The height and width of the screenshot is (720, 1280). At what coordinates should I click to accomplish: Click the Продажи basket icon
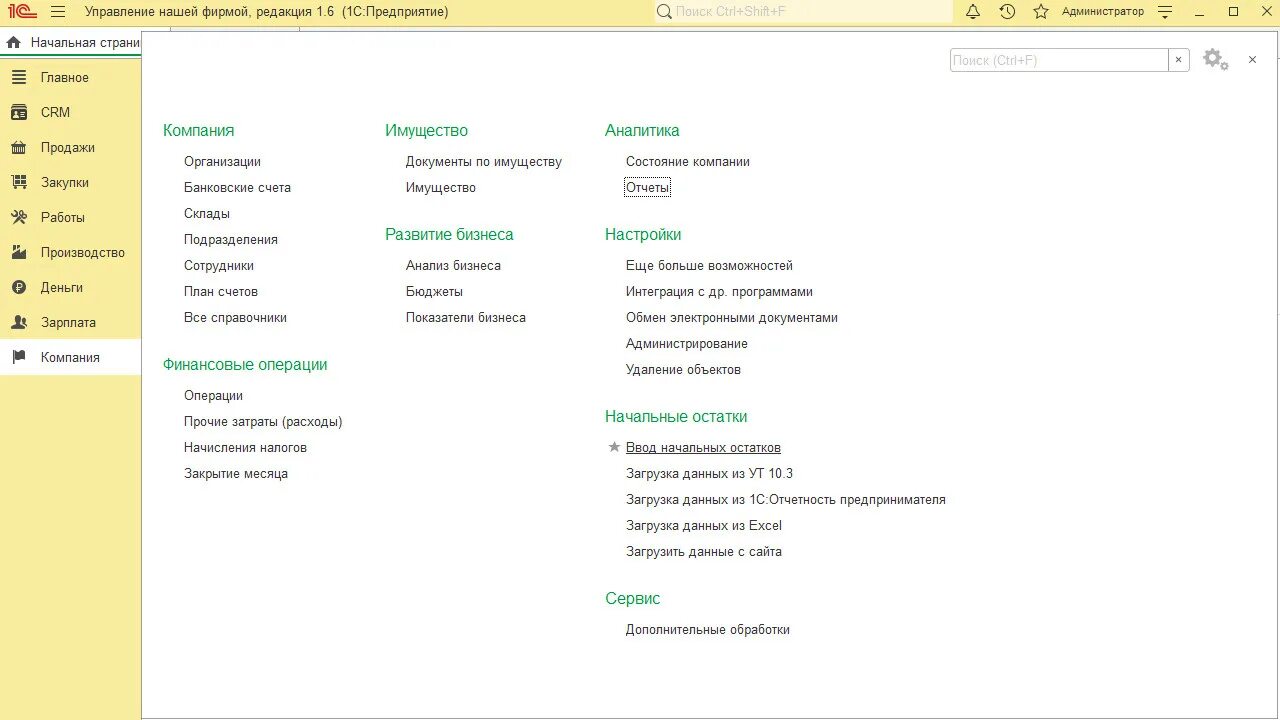click(19, 147)
